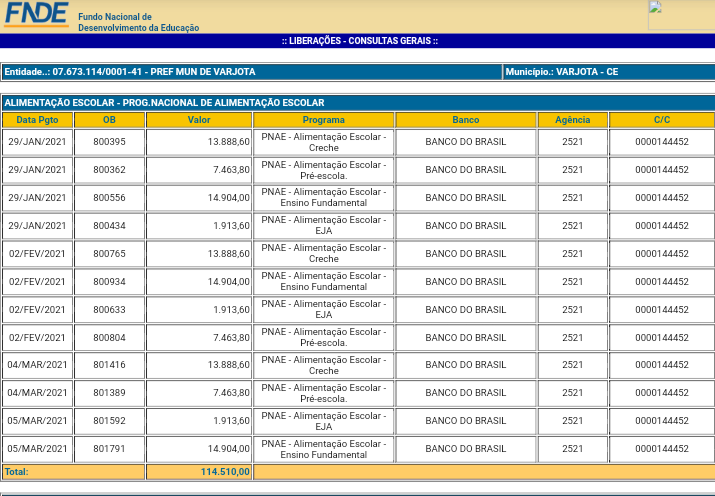Click agency 2521 in OB 801389 row
Viewport: 715px width, 496px height.
coord(573,393)
